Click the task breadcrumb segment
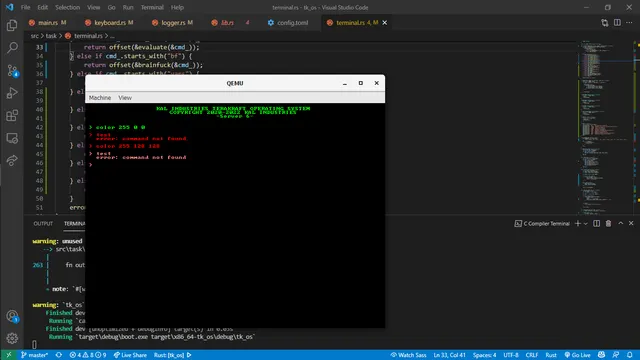This screenshot has height=360, width=640. 51,36
